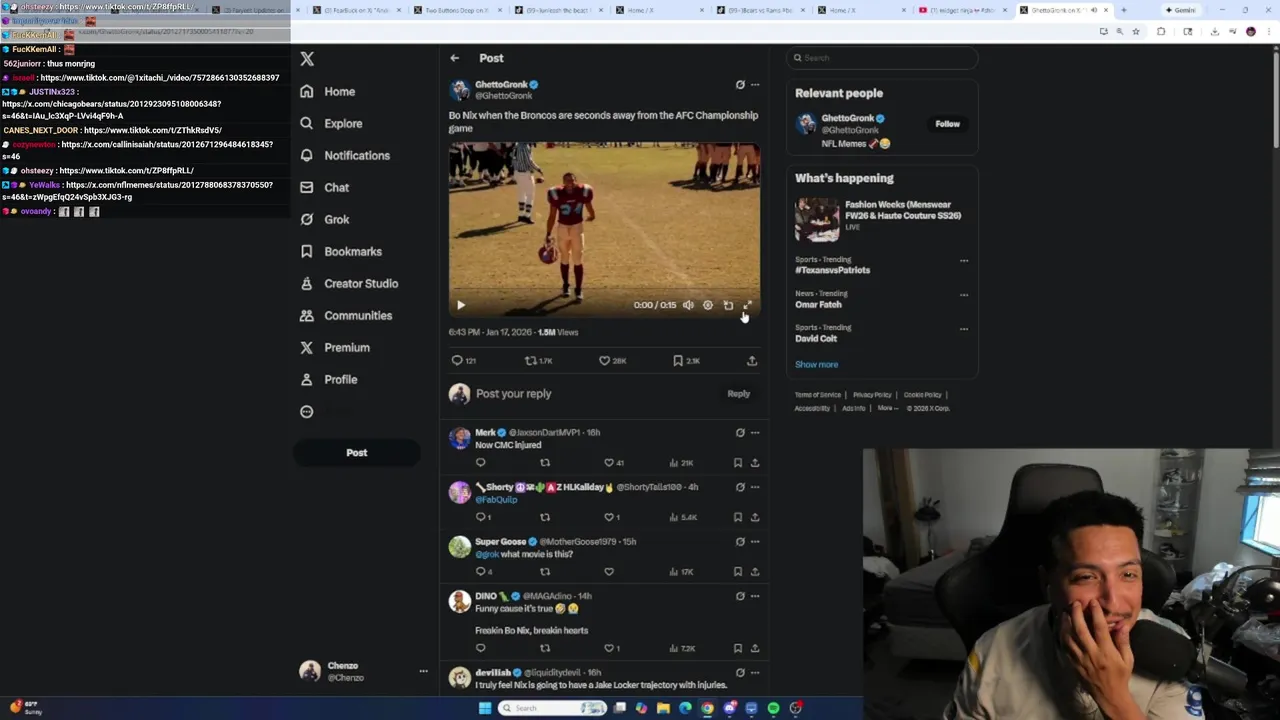
Task: Mute the video with the speaker icon
Action: pyautogui.click(x=688, y=305)
